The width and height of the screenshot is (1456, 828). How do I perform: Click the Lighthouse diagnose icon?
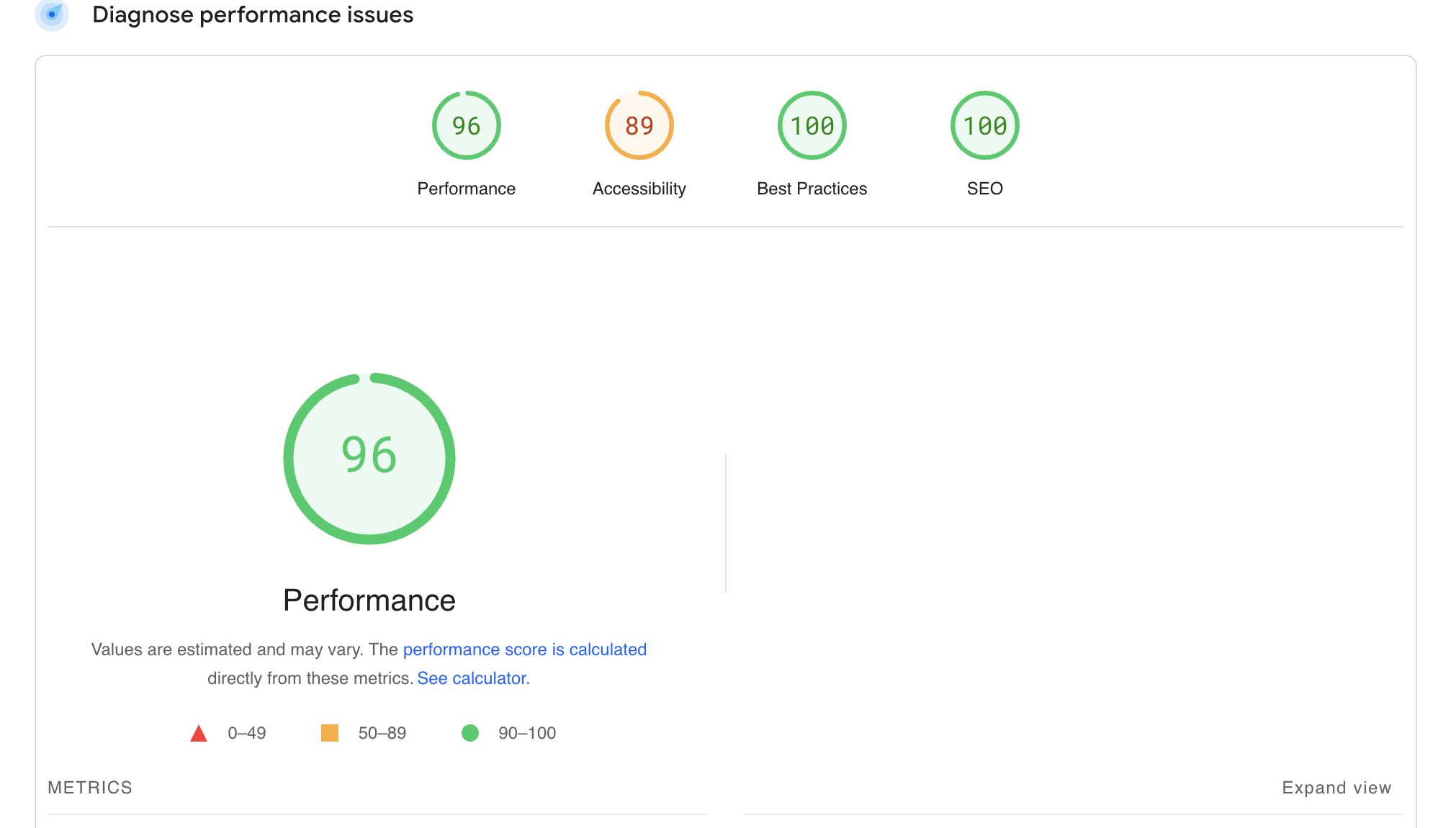pos(52,14)
